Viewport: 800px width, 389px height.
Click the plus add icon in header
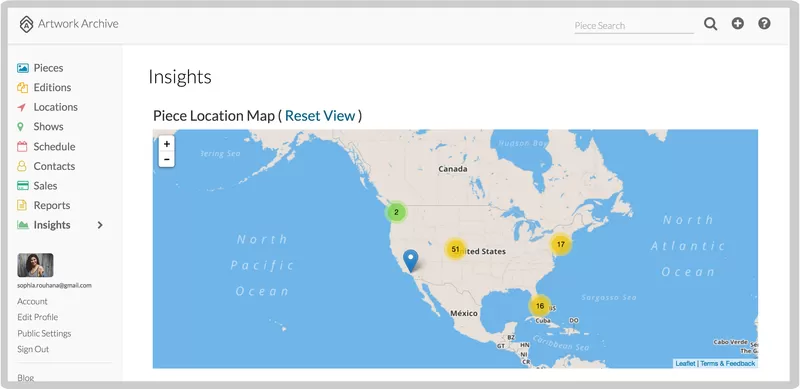coord(738,23)
